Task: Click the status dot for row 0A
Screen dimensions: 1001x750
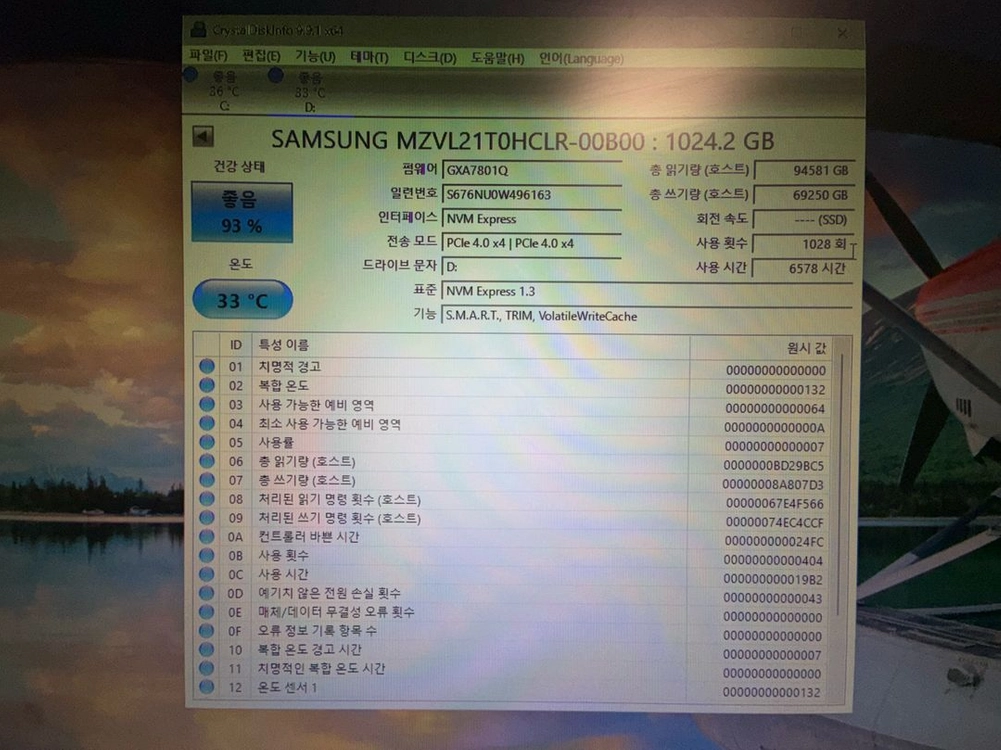Action: [207, 536]
